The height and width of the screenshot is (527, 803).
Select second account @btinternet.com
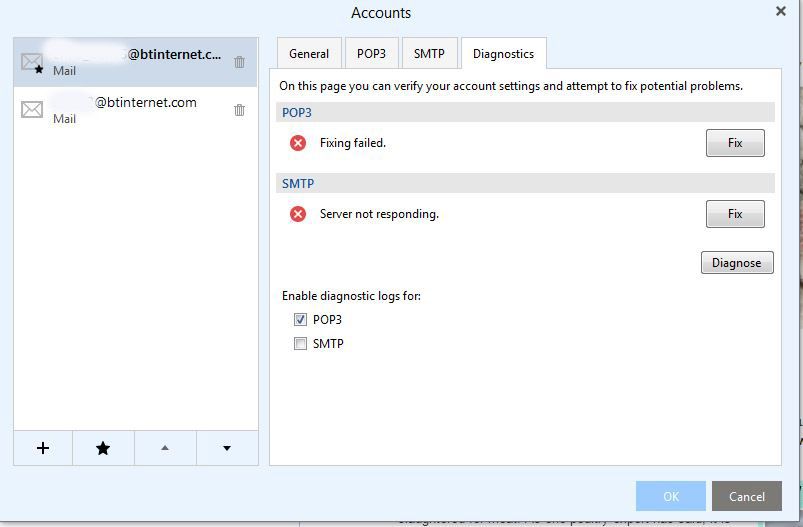coord(136,110)
